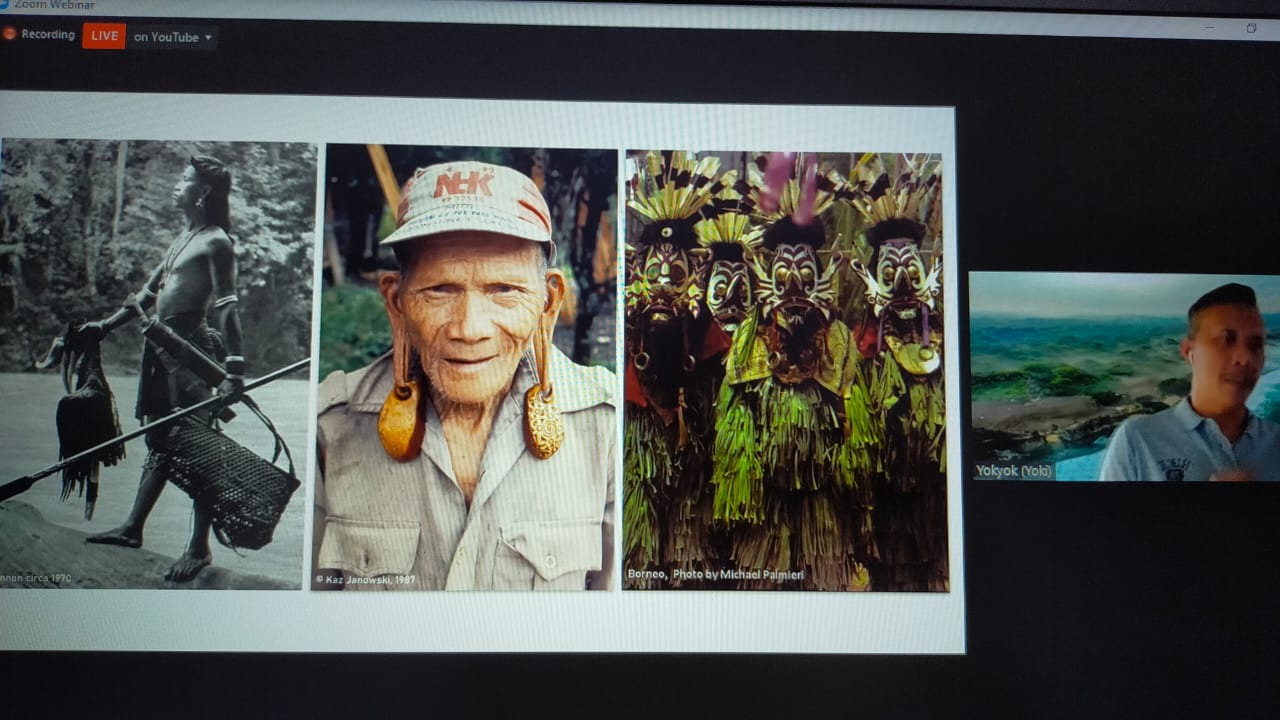Click the Zoom app icon in title bar
Screen dimensions: 1280x720
[x=4, y=4]
